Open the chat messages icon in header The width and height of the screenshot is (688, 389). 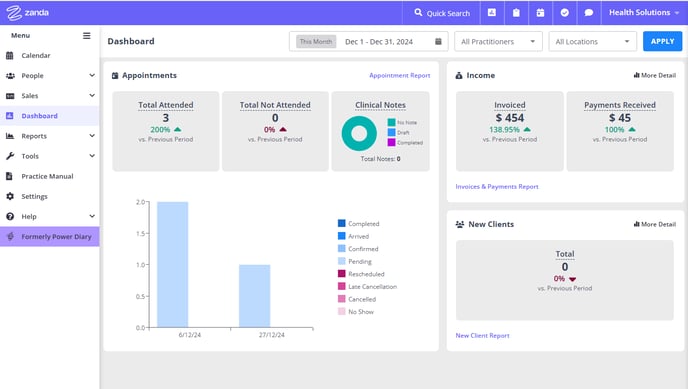point(589,13)
